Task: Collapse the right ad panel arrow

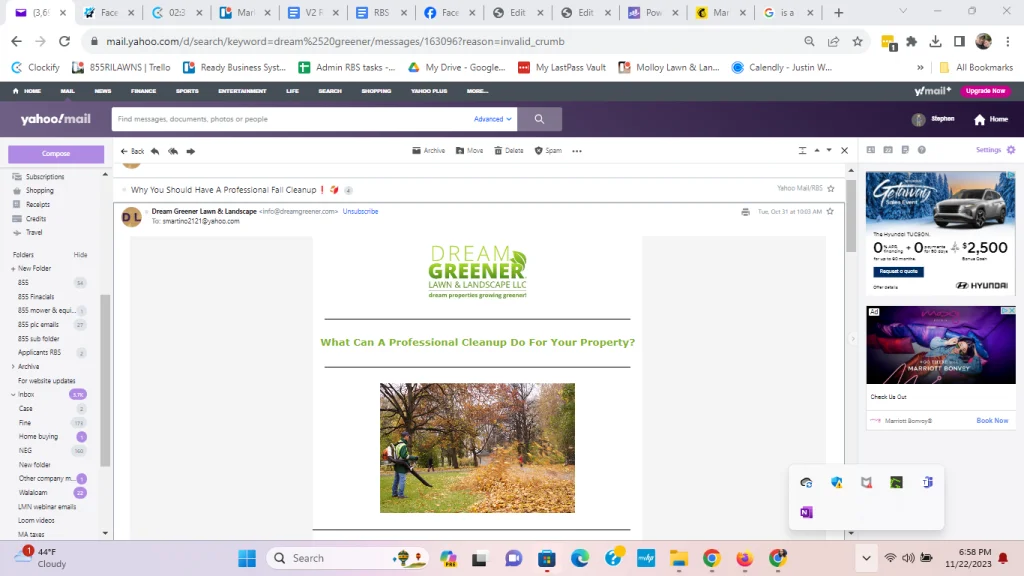Action: tap(852, 338)
